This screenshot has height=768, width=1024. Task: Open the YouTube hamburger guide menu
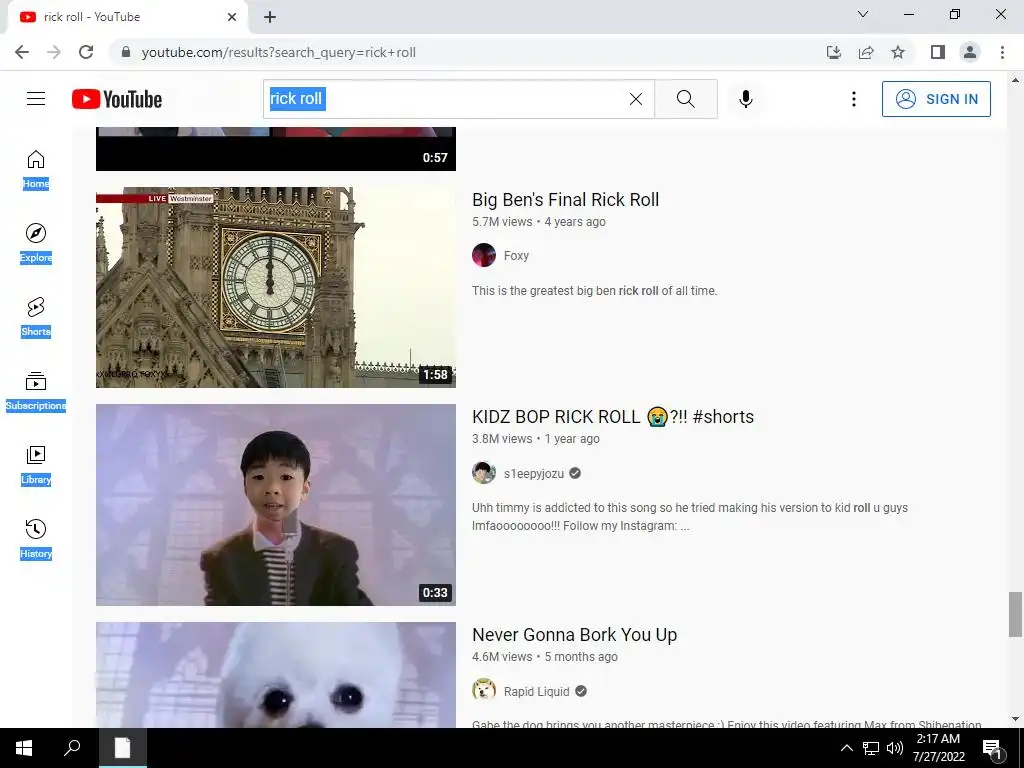(x=36, y=99)
